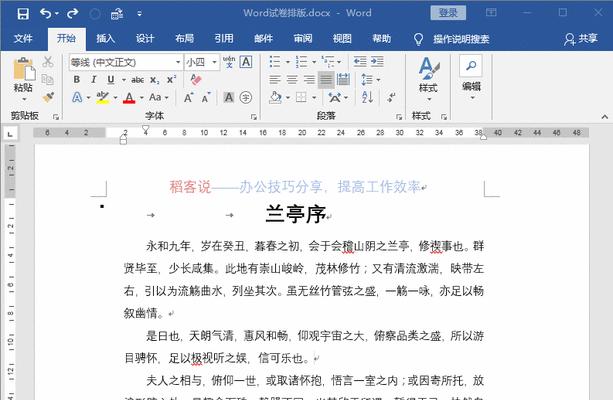Viewport: 613px width, 400px height.
Task: Apply enclosed character 字 icon
Action: pos(246,97)
